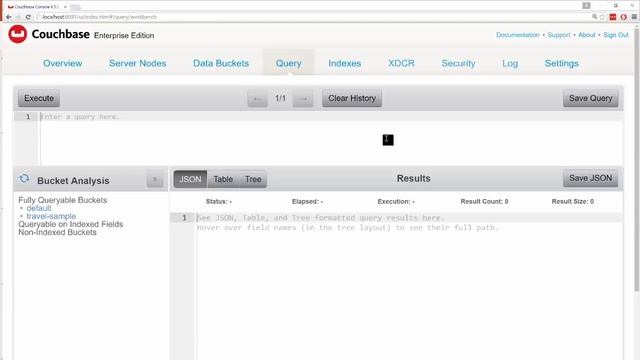Click the Clear History button
The height and width of the screenshot is (360, 640).
[x=352, y=98]
